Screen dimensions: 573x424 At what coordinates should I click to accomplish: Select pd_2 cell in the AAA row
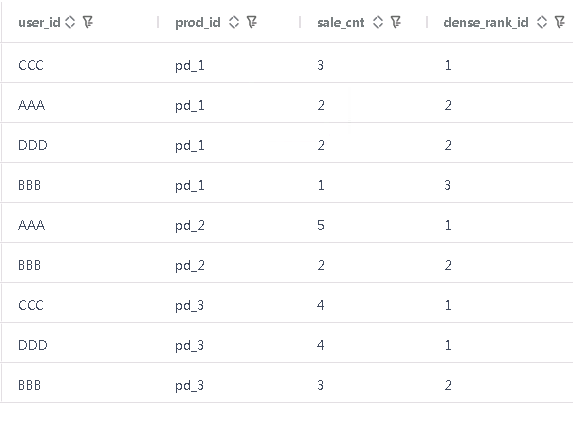click(190, 226)
